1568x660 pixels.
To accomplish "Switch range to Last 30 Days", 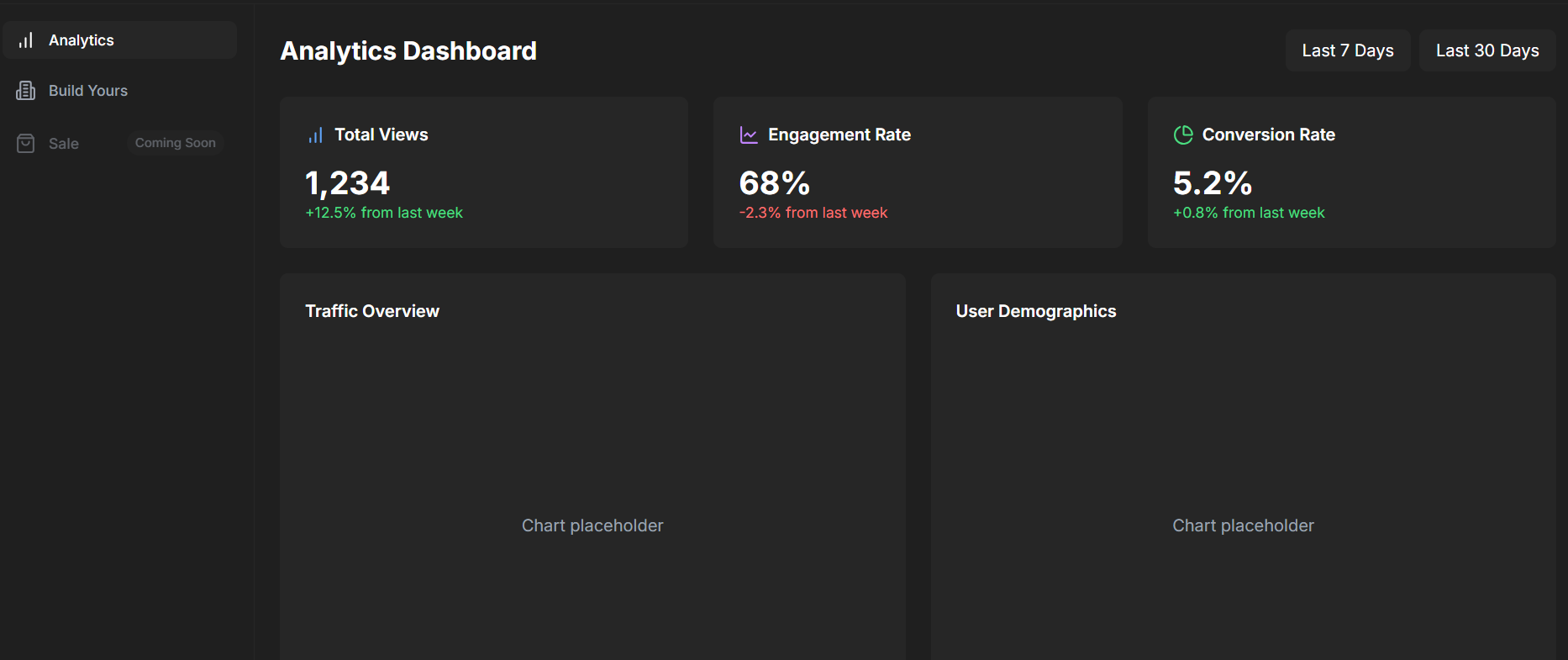I will click(1487, 50).
